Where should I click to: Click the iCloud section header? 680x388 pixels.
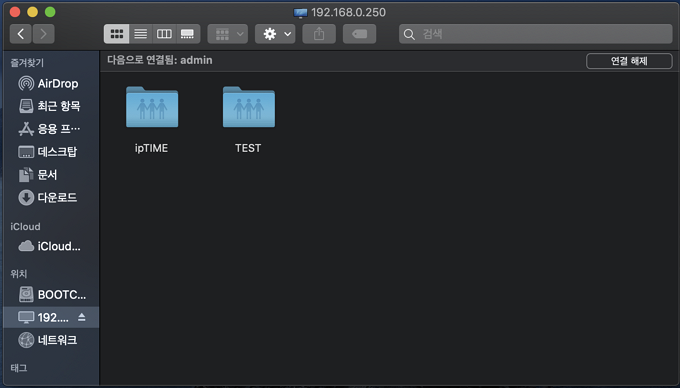pyautogui.click(x=25, y=227)
